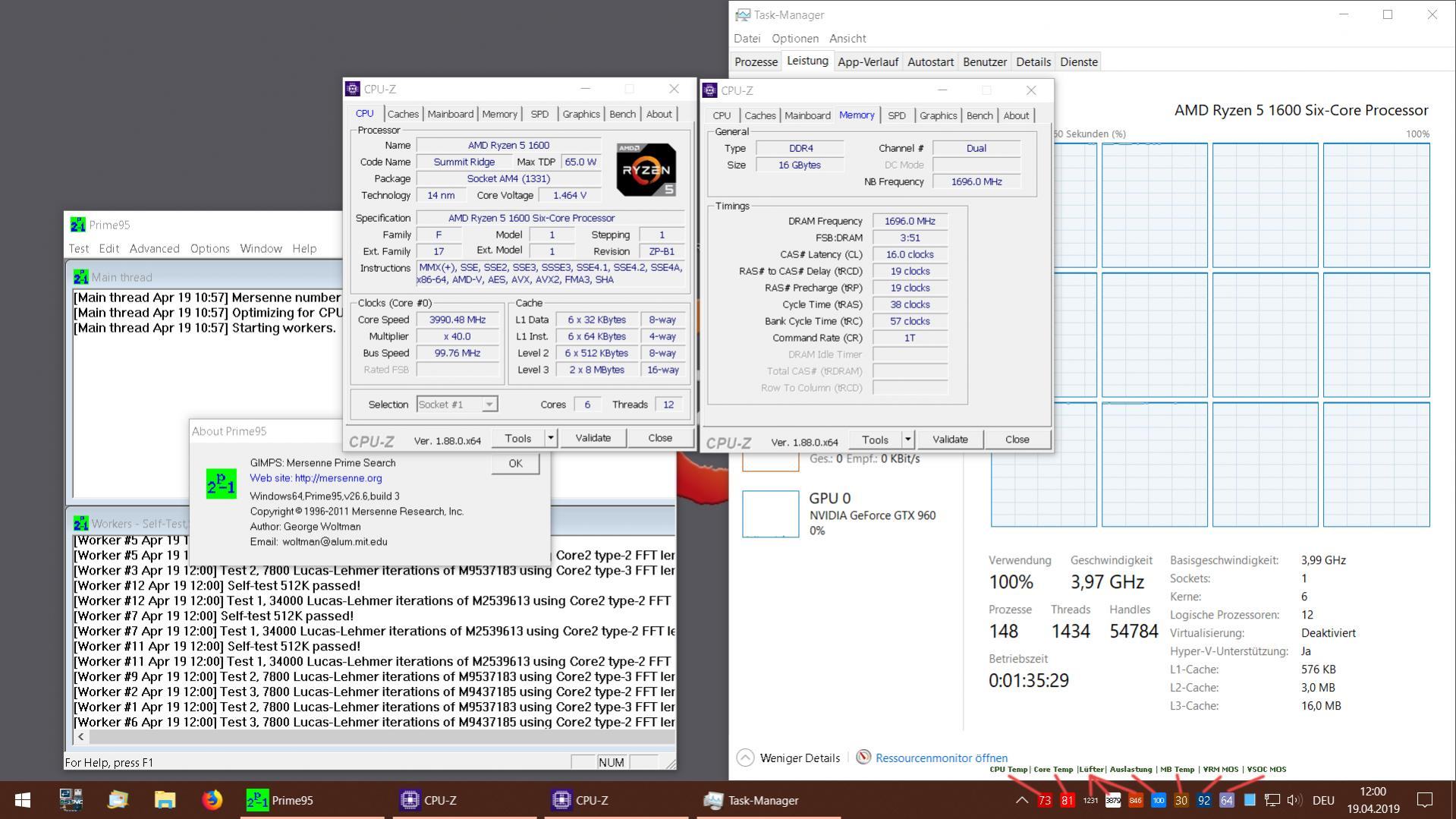Select GPU 0 graph thumbnail in Task-Manager
Image resolution: width=1456 pixels, height=819 pixels.
pos(770,514)
